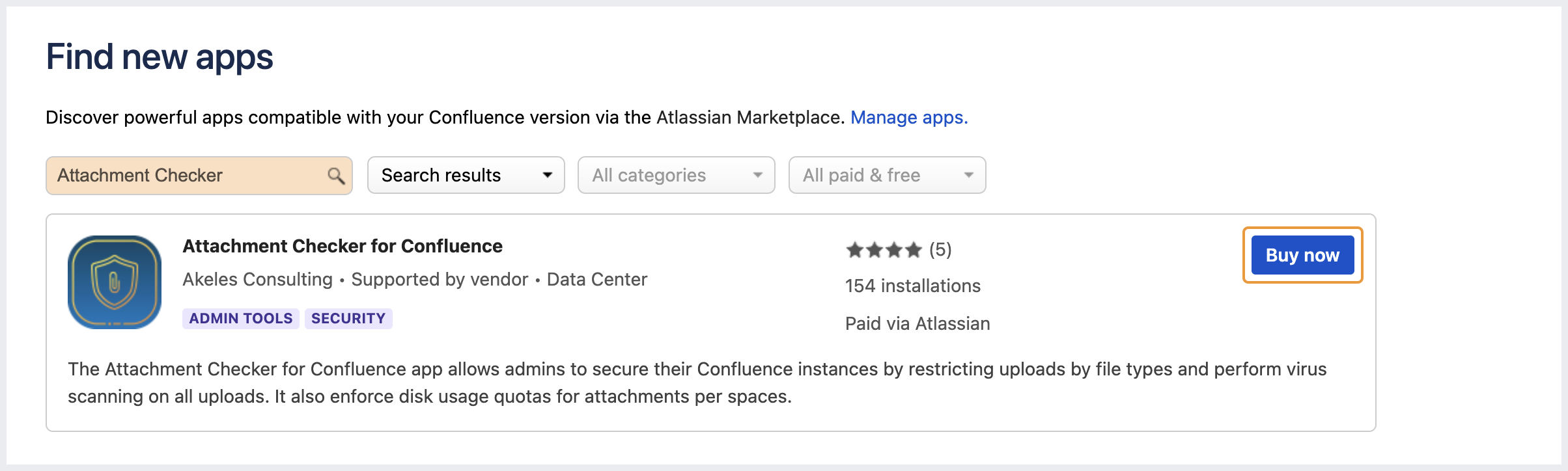Image resolution: width=1568 pixels, height=471 pixels.
Task: Click the magnifying glass search icon
Action: point(336,176)
